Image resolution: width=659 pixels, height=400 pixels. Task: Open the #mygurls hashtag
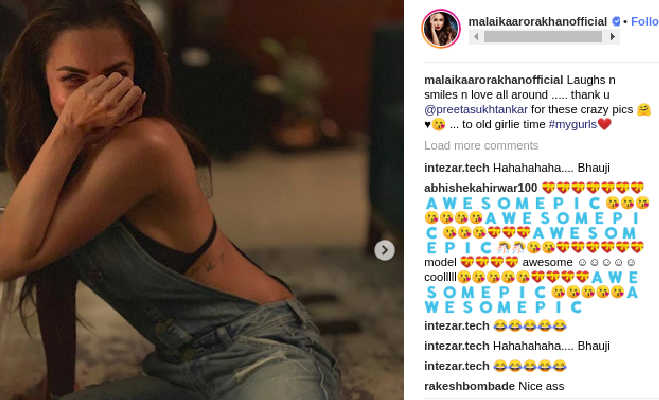click(573, 124)
